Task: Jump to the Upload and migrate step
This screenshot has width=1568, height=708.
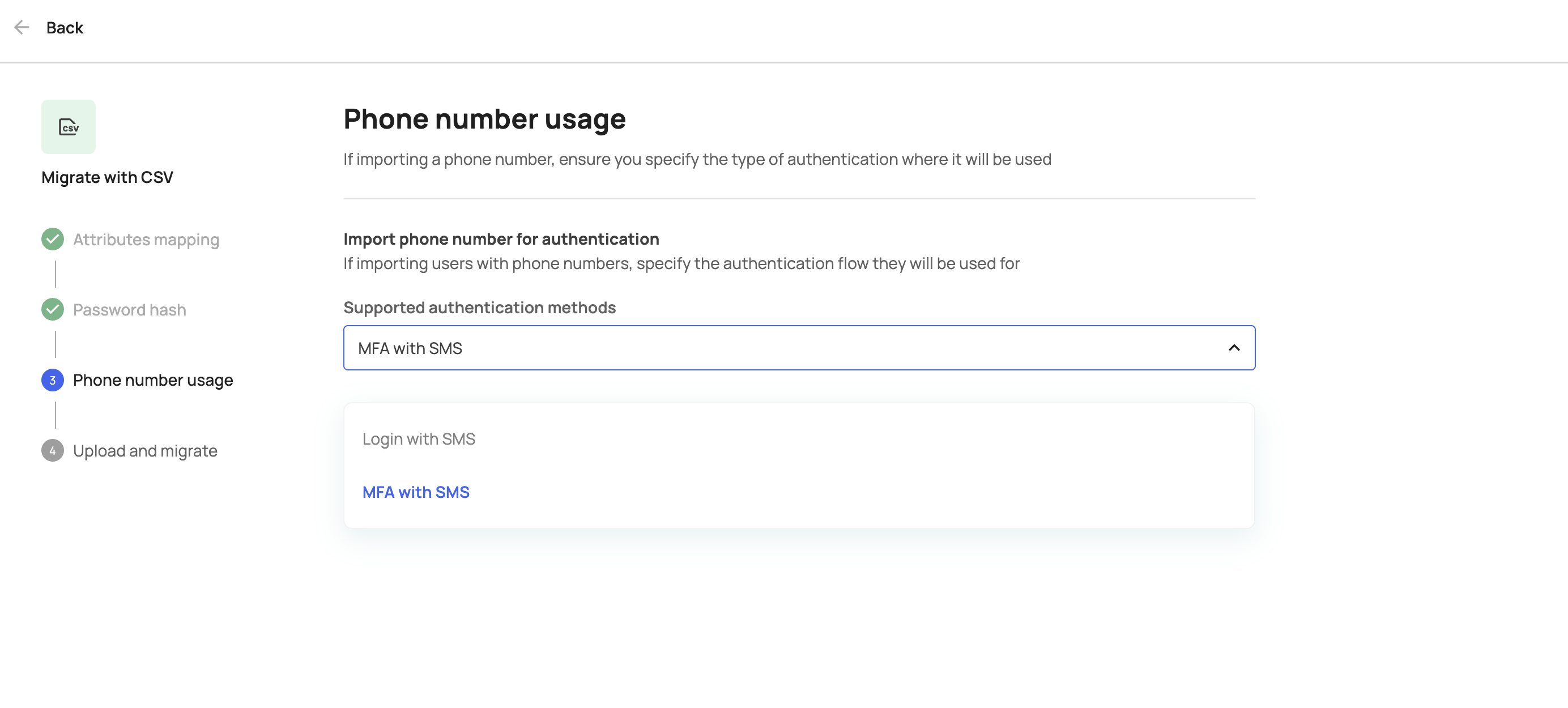Action: point(145,450)
